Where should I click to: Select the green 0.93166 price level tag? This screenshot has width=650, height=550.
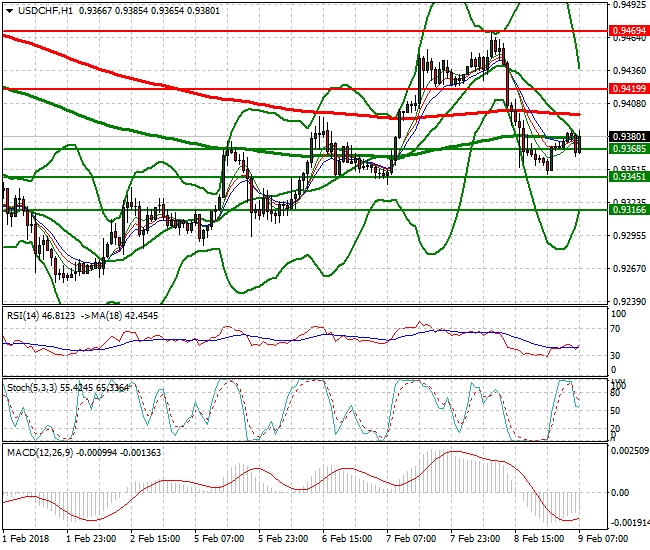[629, 210]
